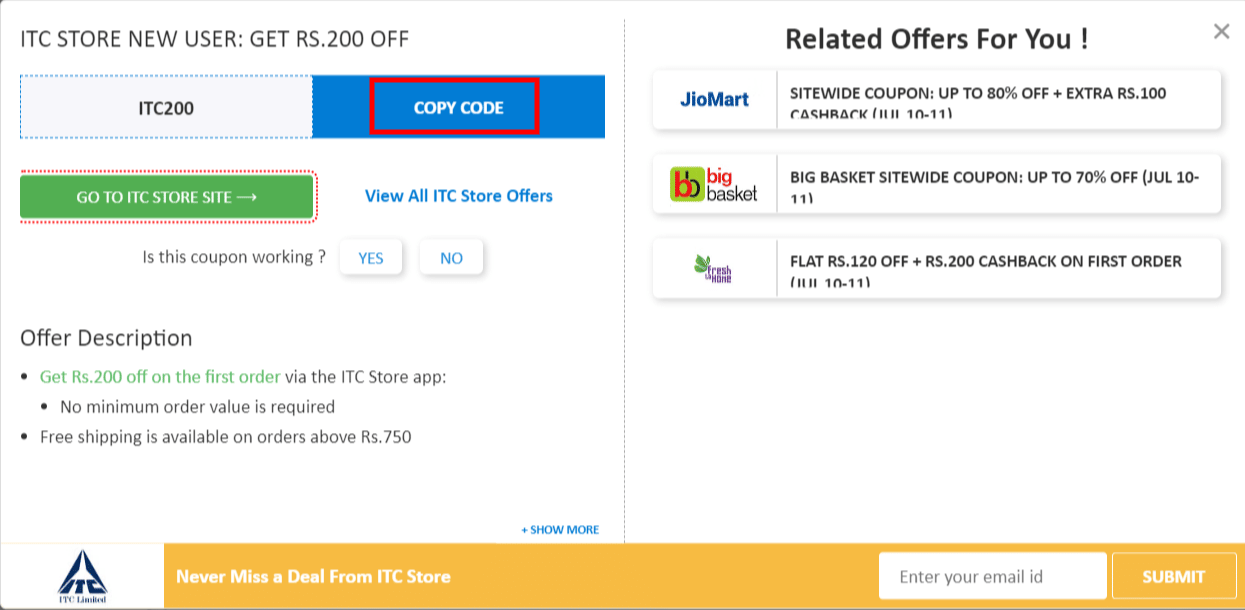Confirm coupon works by clicking YES
The height and width of the screenshot is (610, 1245).
371,257
